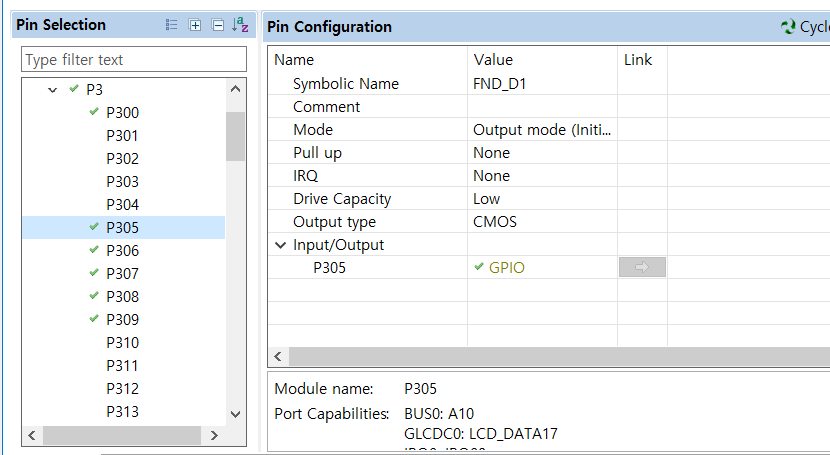This screenshot has height=455, width=830.
Task: Open the P305 GPIO value cell
Action: (542, 267)
